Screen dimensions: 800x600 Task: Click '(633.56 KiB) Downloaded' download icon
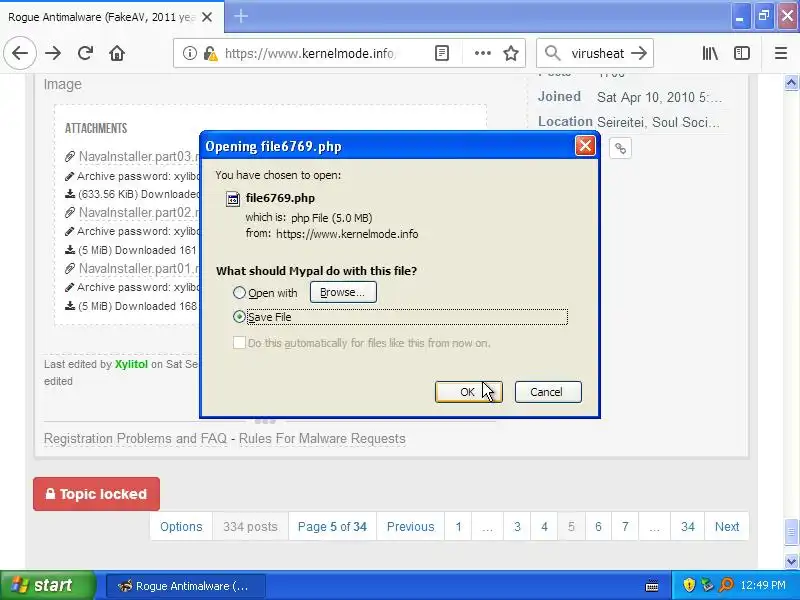point(70,194)
